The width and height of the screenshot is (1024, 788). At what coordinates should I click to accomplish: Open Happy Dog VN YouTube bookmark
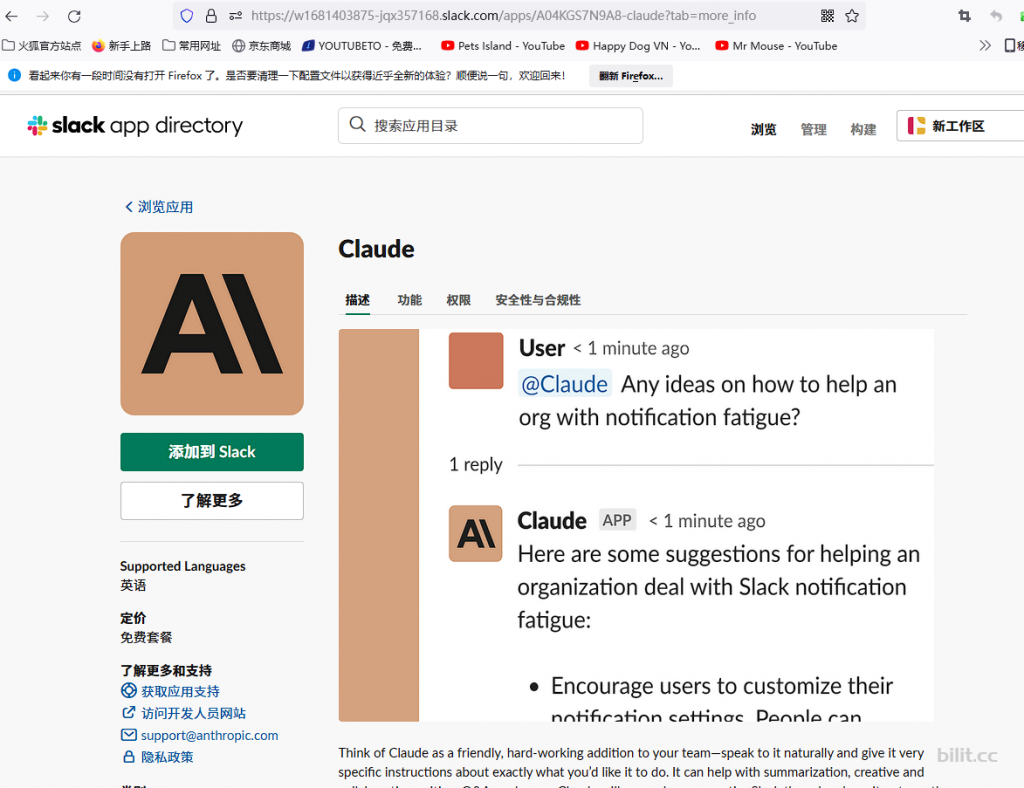(638, 46)
